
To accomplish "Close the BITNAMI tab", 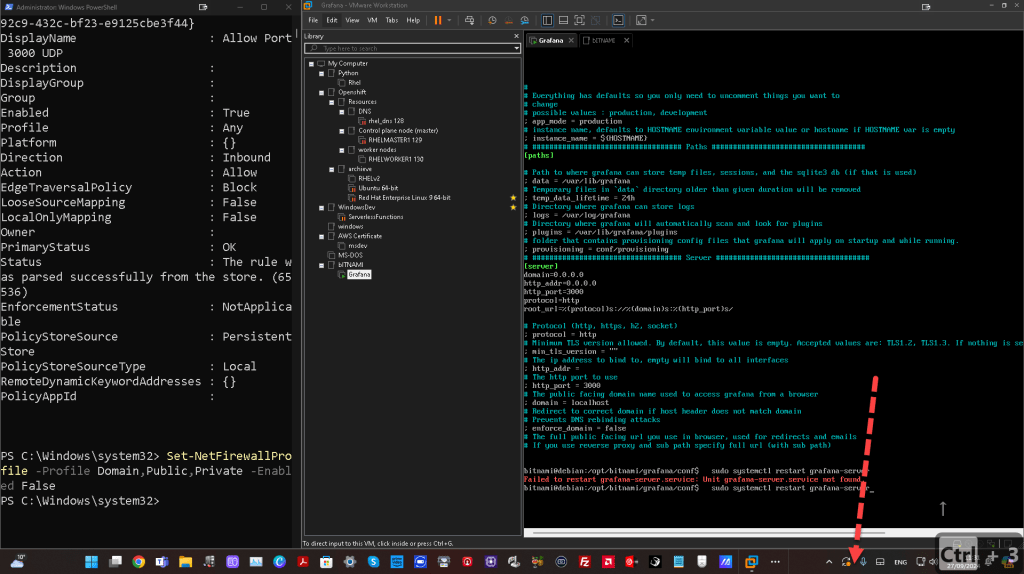I will (626, 40).
